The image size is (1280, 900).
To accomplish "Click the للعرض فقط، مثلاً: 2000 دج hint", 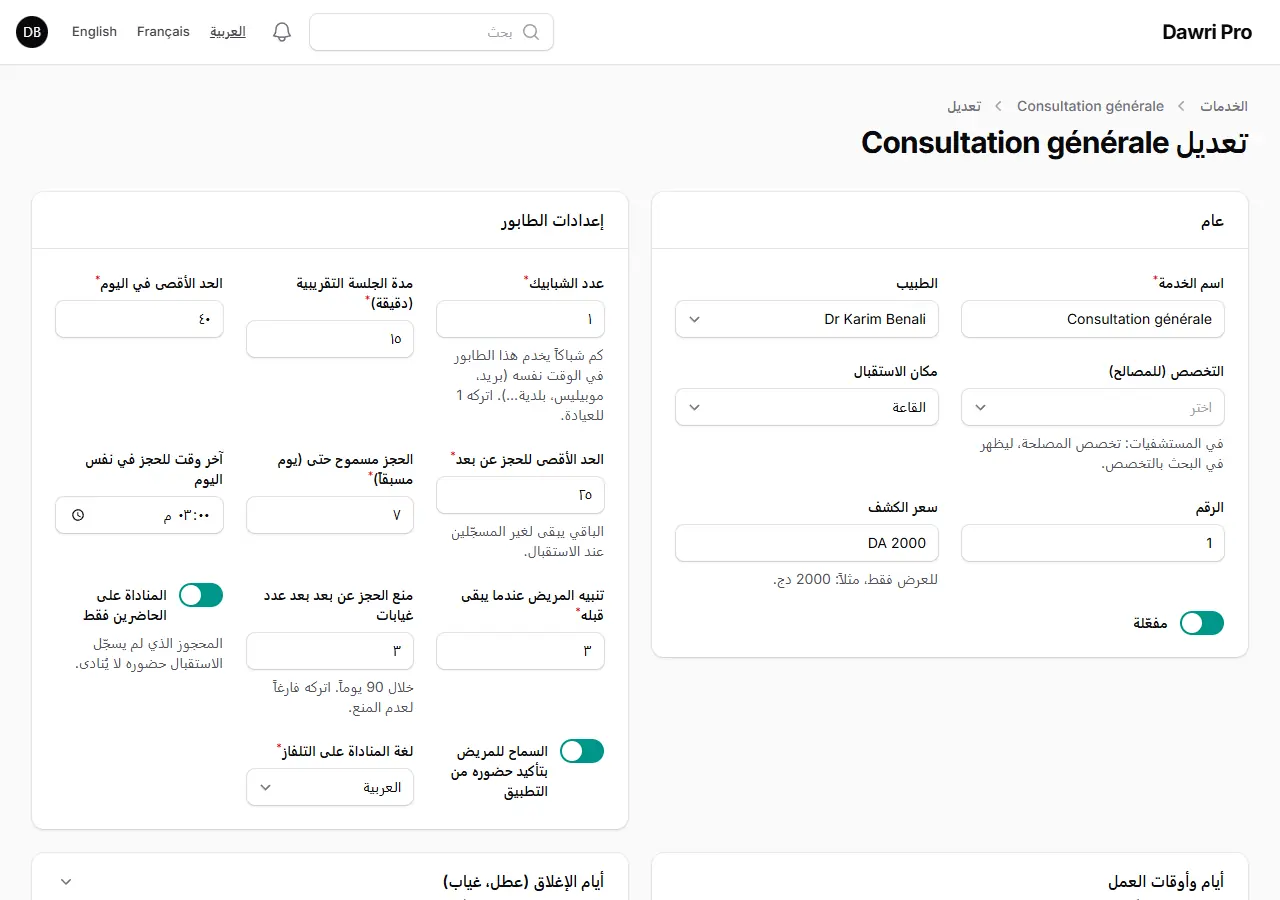I will (x=856, y=579).
